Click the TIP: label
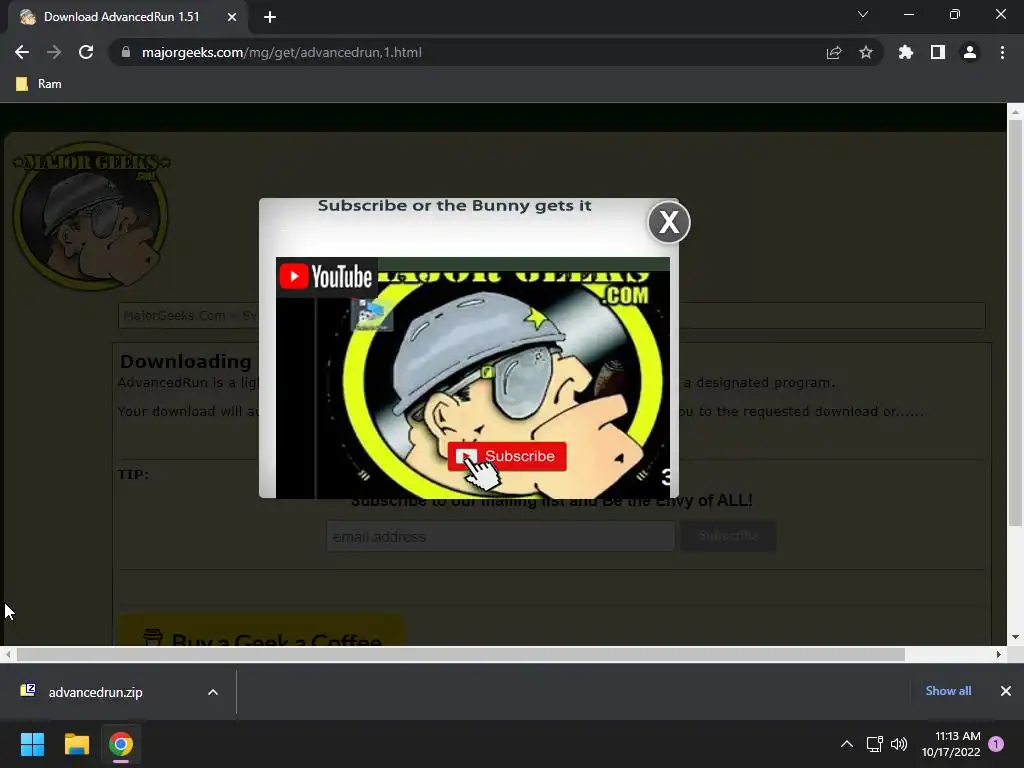The image size is (1024, 768). [133, 474]
